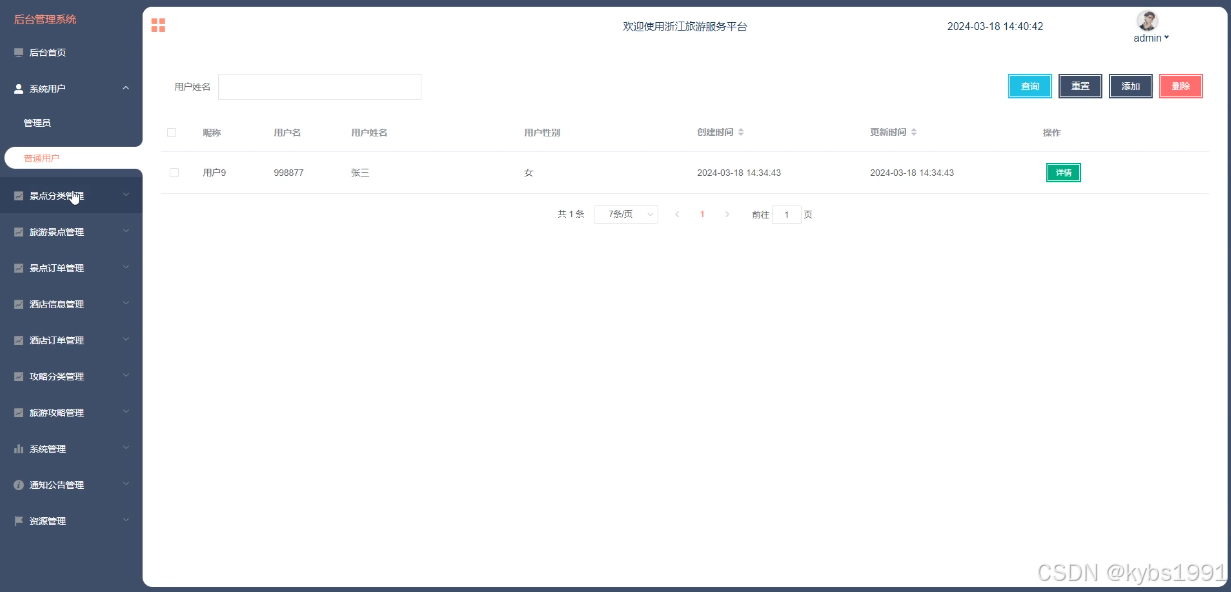Select the 普通用户 submenu item
1231x592 pixels.
[71, 158]
